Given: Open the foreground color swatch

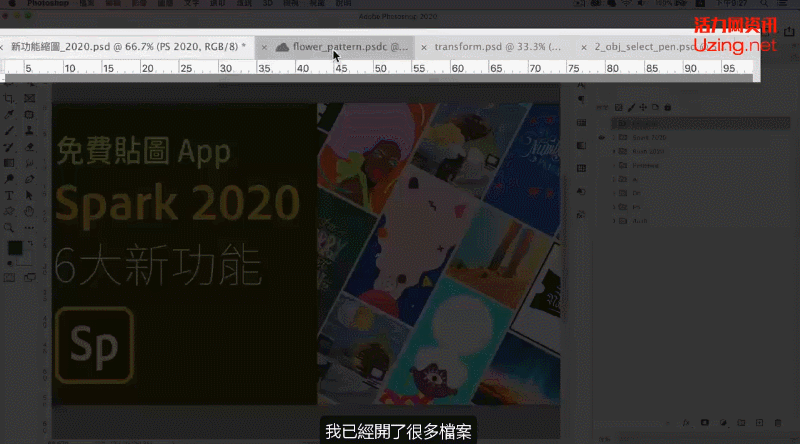Looking at the screenshot, I should tap(14, 248).
